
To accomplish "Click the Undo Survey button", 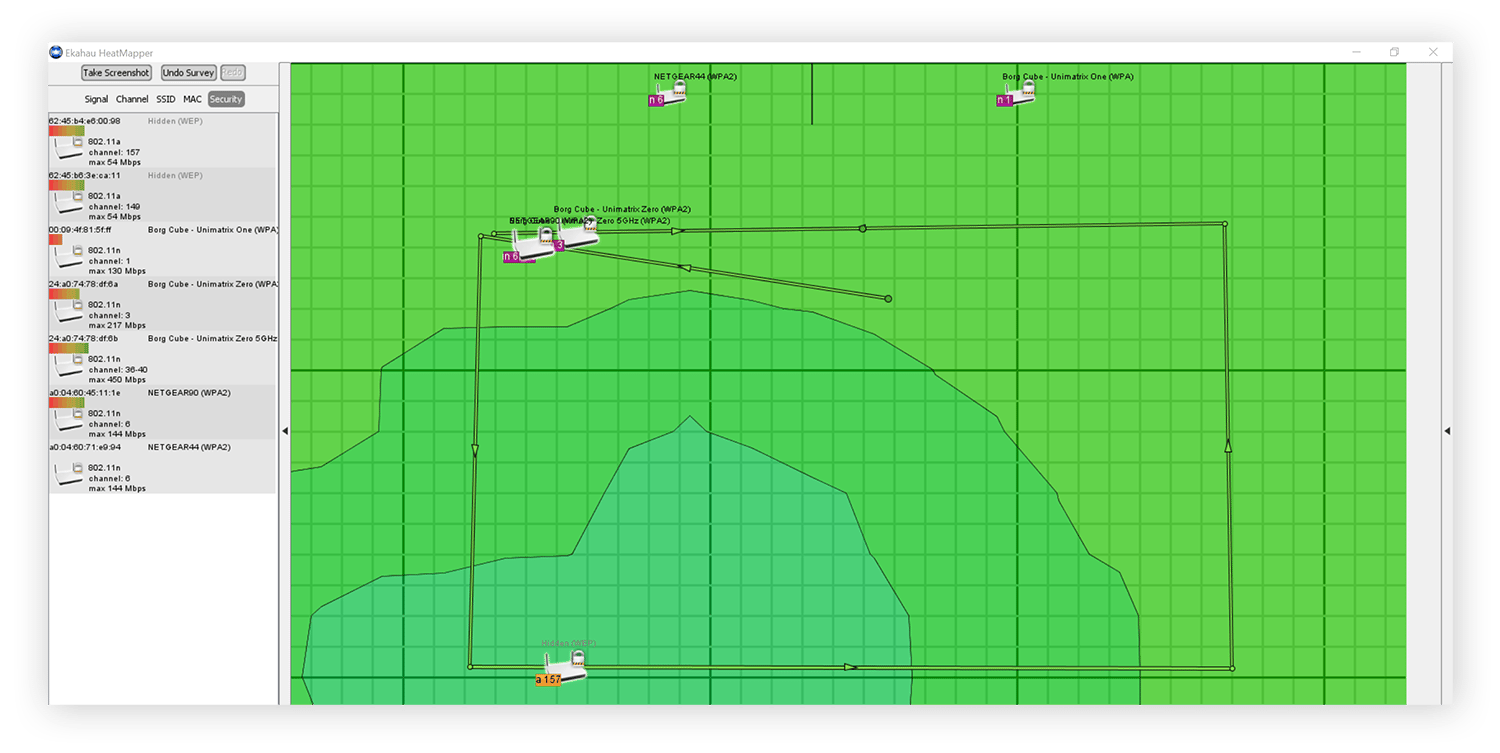I will tap(189, 73).
